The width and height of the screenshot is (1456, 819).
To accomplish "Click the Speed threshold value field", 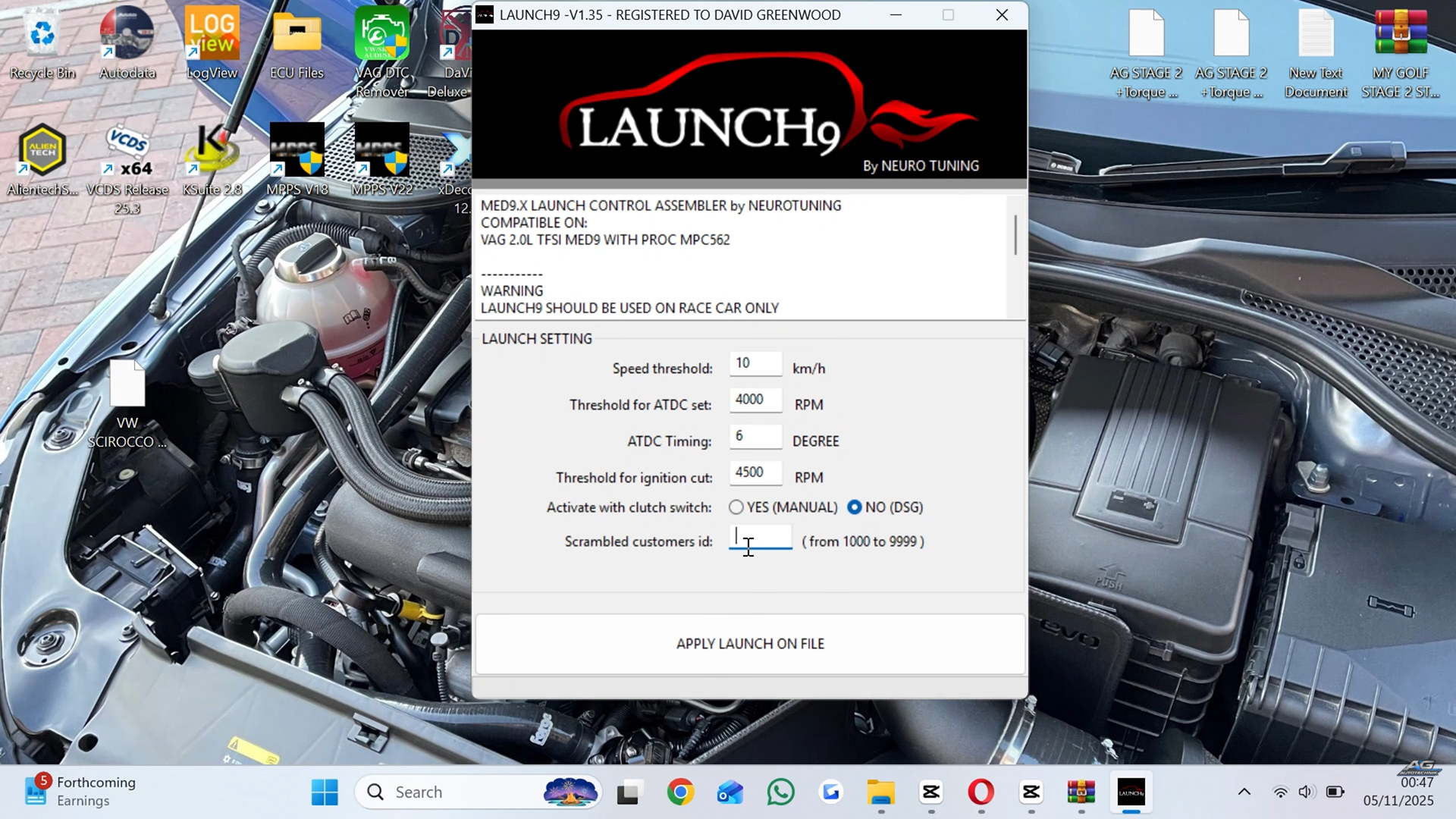I will tap(755, 363).
